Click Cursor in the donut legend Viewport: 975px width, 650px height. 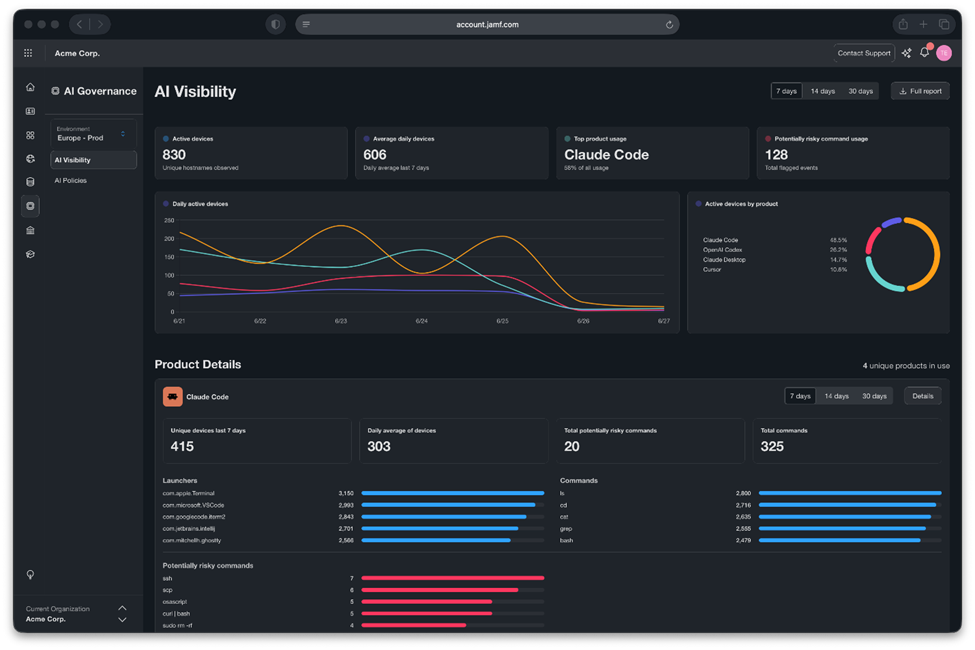point(712,270)
